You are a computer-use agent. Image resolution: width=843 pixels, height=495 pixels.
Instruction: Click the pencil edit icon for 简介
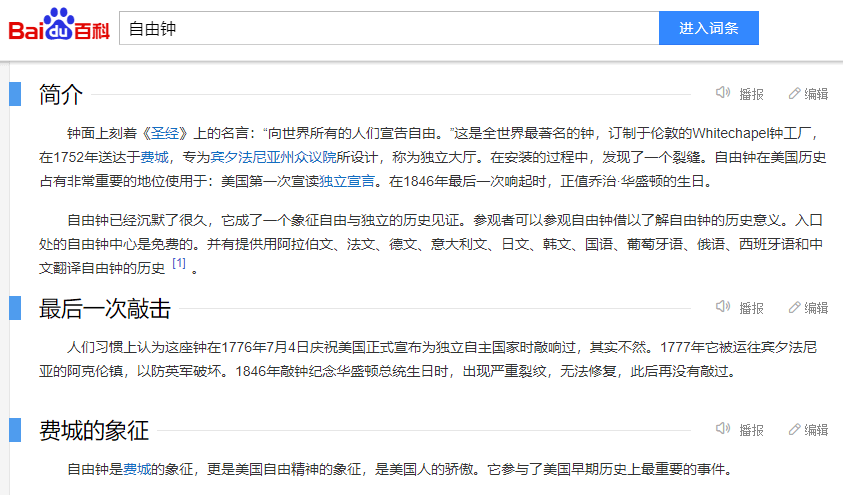794,93
